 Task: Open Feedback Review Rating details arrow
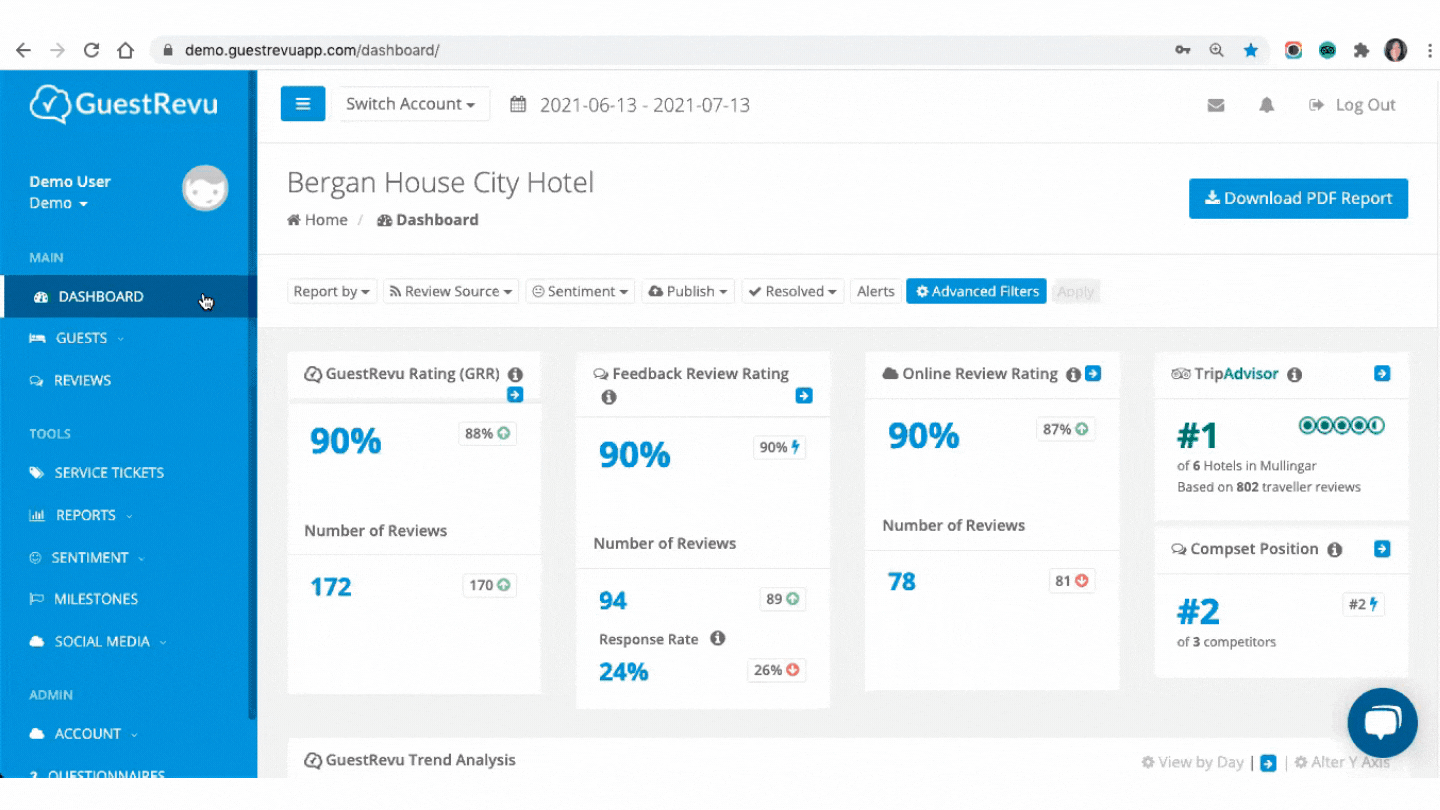click(x=804, y=396)
